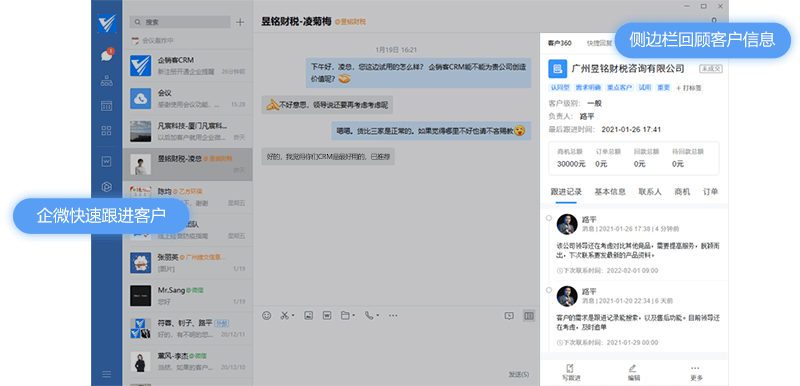
Task: Expand the screenshot dropdown arrow next to scissors
Action: tap(293, 316)
